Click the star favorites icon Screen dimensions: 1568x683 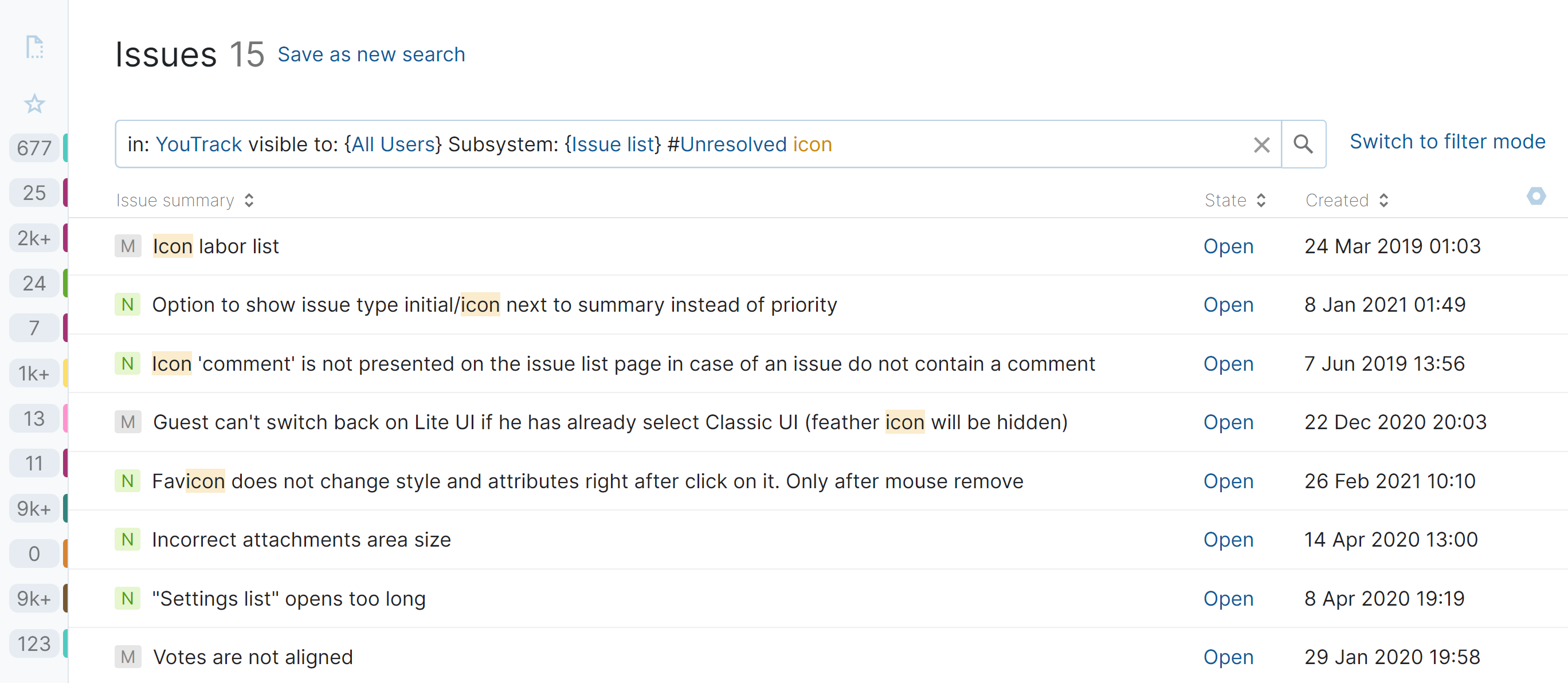point(35,104)
